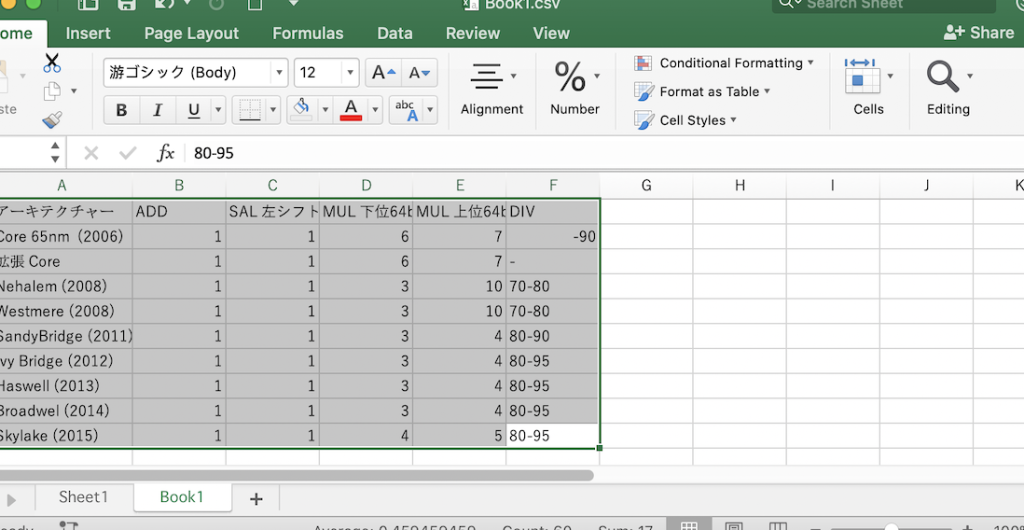Open Format as Table menu
Screen dimensions: 1024x530
702,92
